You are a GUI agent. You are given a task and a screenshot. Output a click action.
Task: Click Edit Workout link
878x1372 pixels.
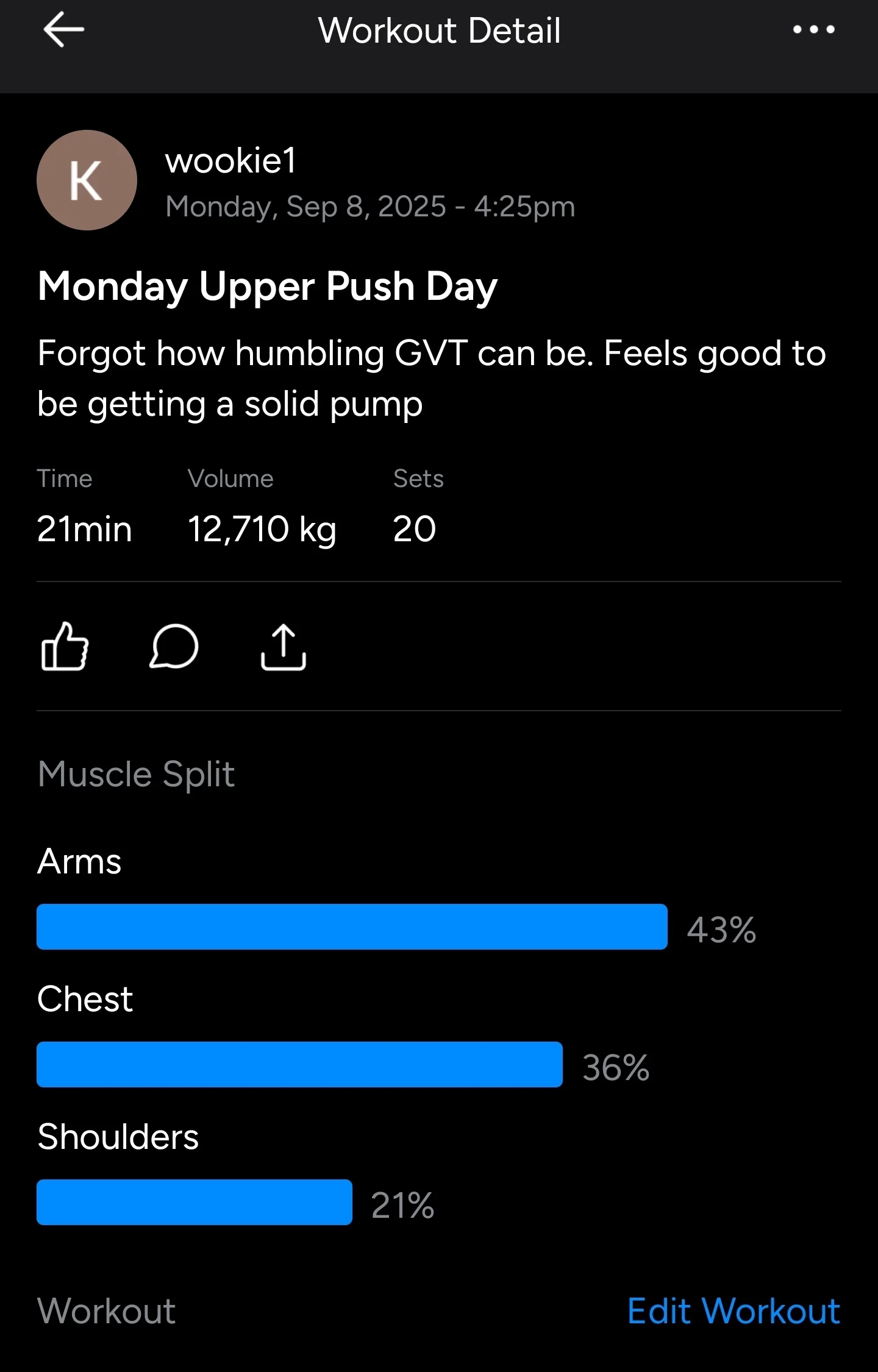tap(734, 1311)
